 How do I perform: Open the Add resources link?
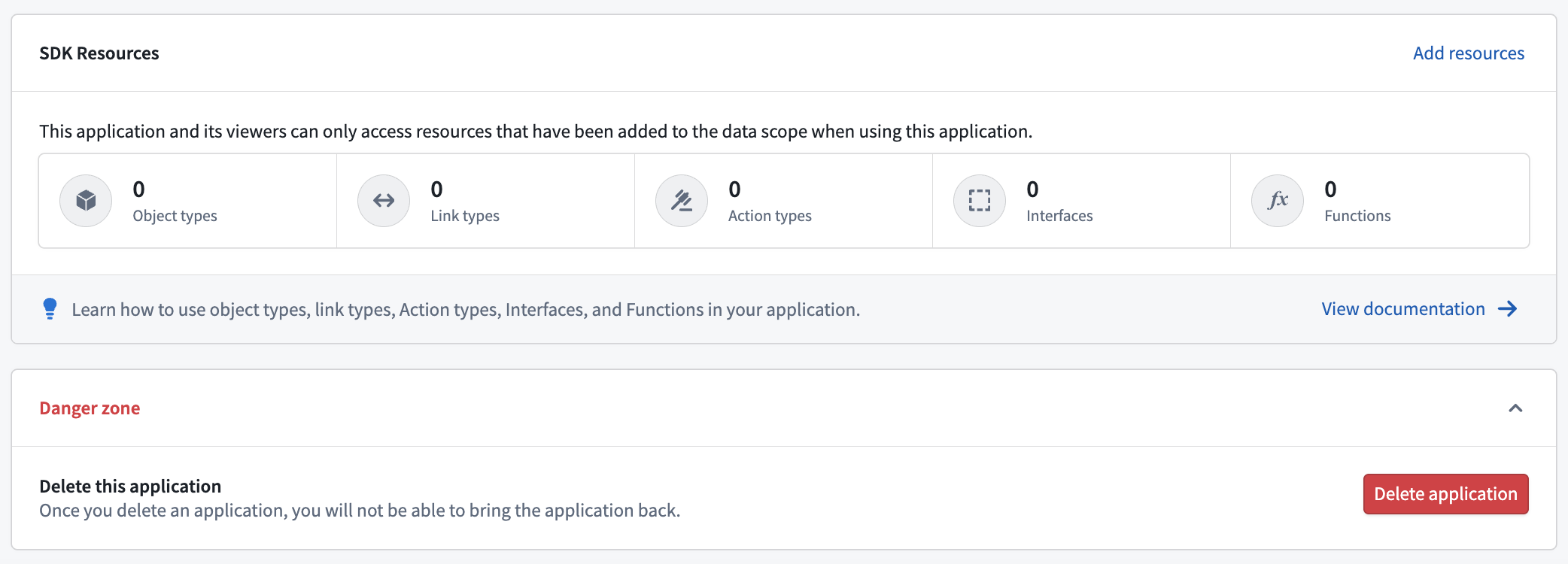[1469, 53]
